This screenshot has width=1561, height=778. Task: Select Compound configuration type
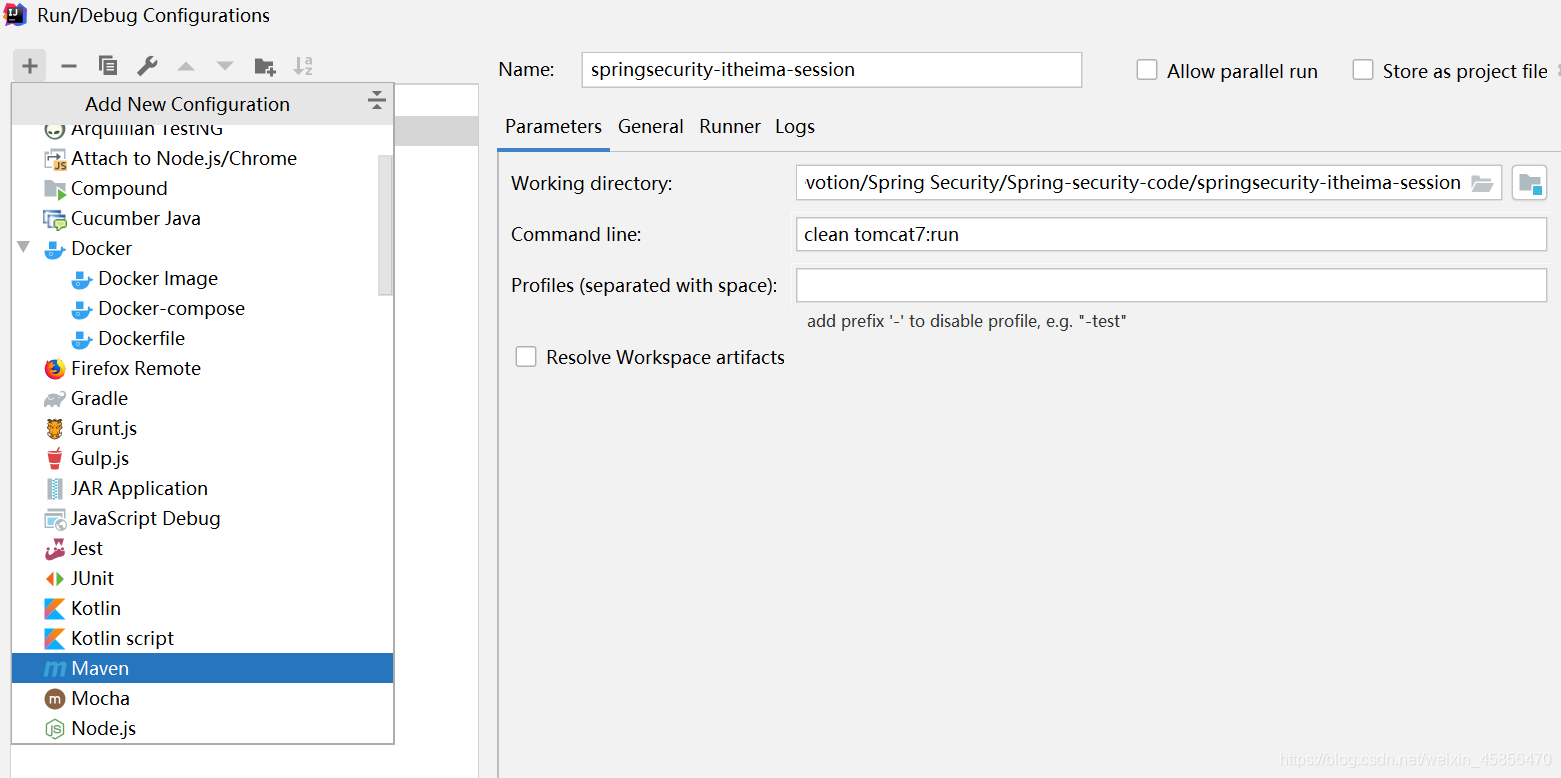click(x=202, y=188)
